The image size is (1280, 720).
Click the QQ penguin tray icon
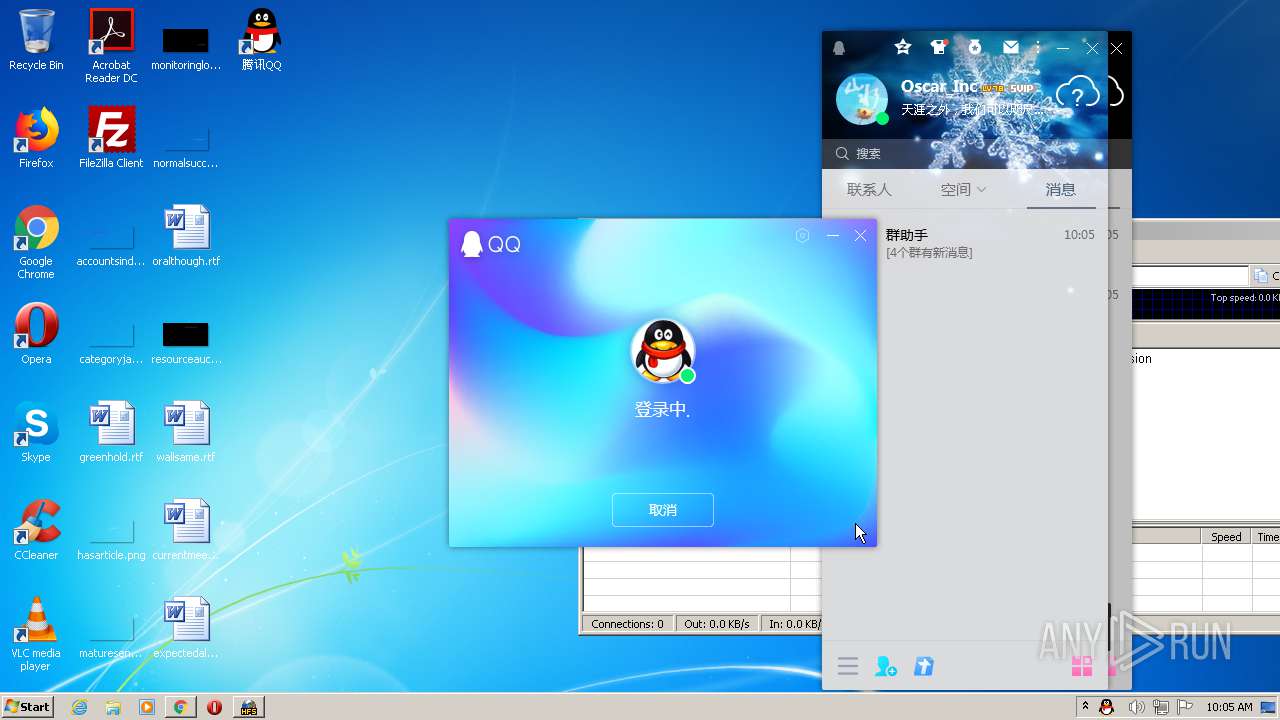1107,707
